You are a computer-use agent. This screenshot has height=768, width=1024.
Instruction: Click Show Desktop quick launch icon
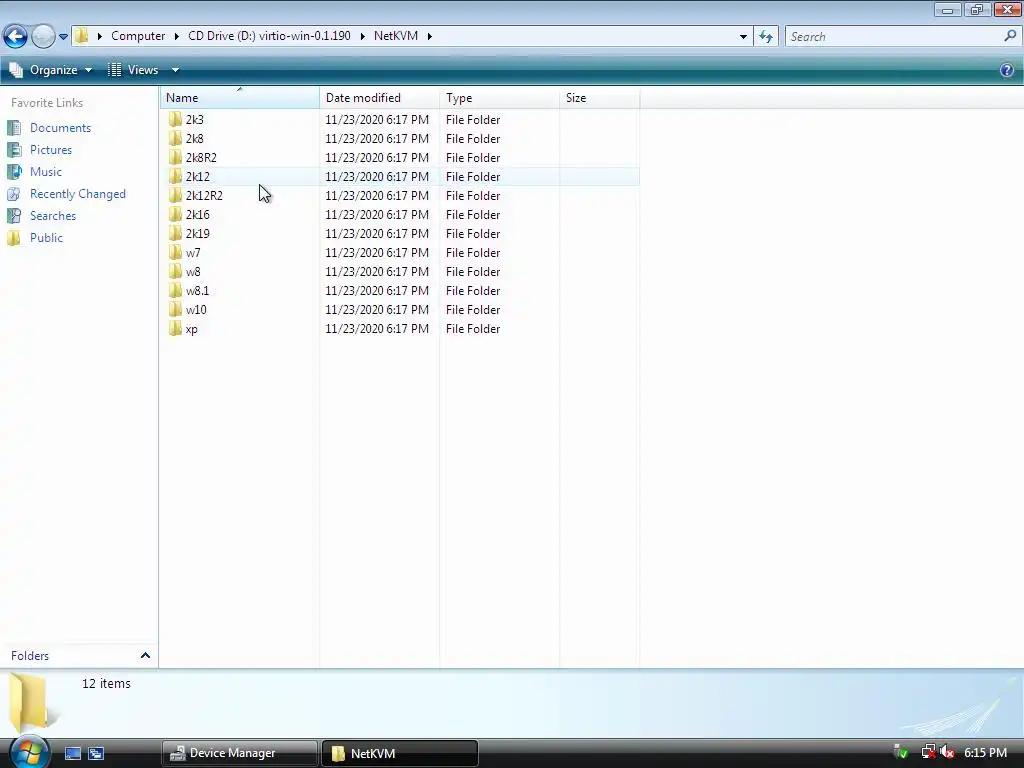click(x=73, y=754)
